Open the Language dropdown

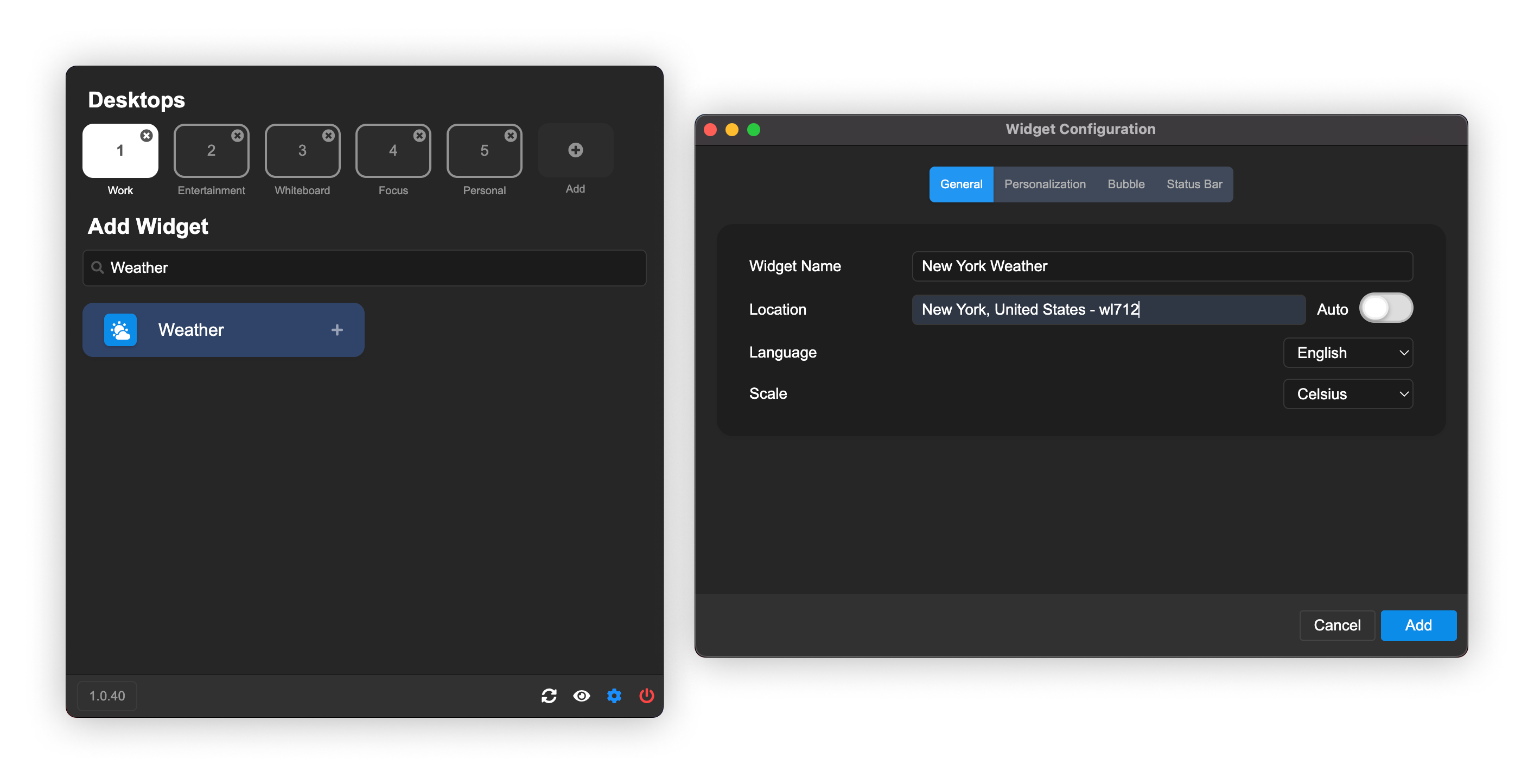pos(1348,353)
